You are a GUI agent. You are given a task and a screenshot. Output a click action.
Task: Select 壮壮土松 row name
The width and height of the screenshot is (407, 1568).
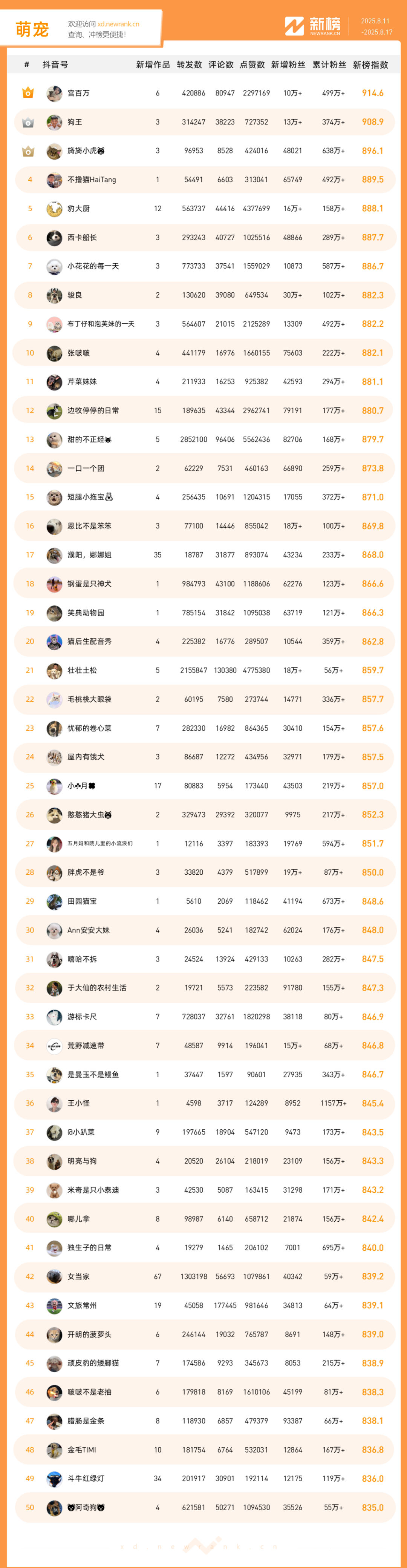[82, 670]
